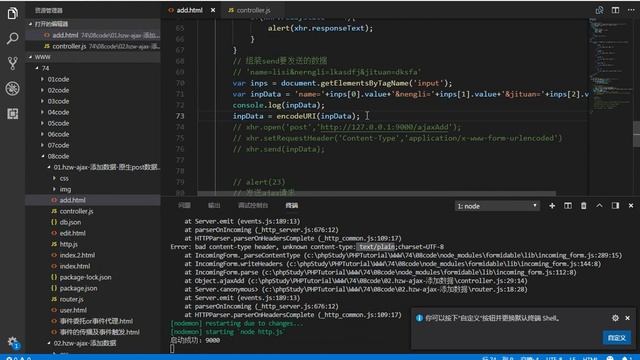Expand the css folder
Image resolution: width=640 pixels, height=360 pixels.
point(93,178)
